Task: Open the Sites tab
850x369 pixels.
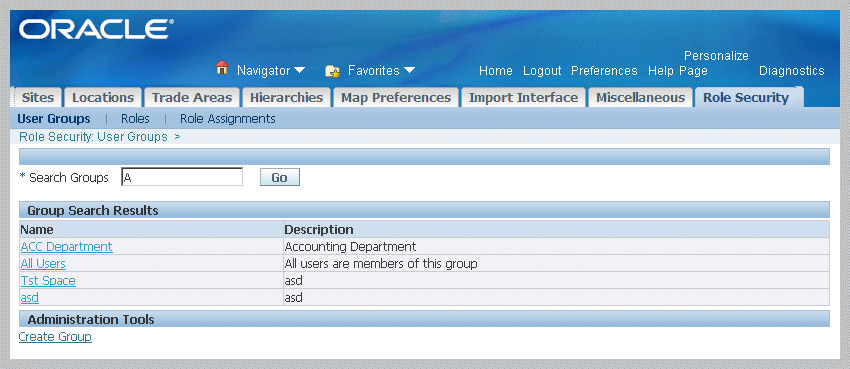Action: (37, 98)
